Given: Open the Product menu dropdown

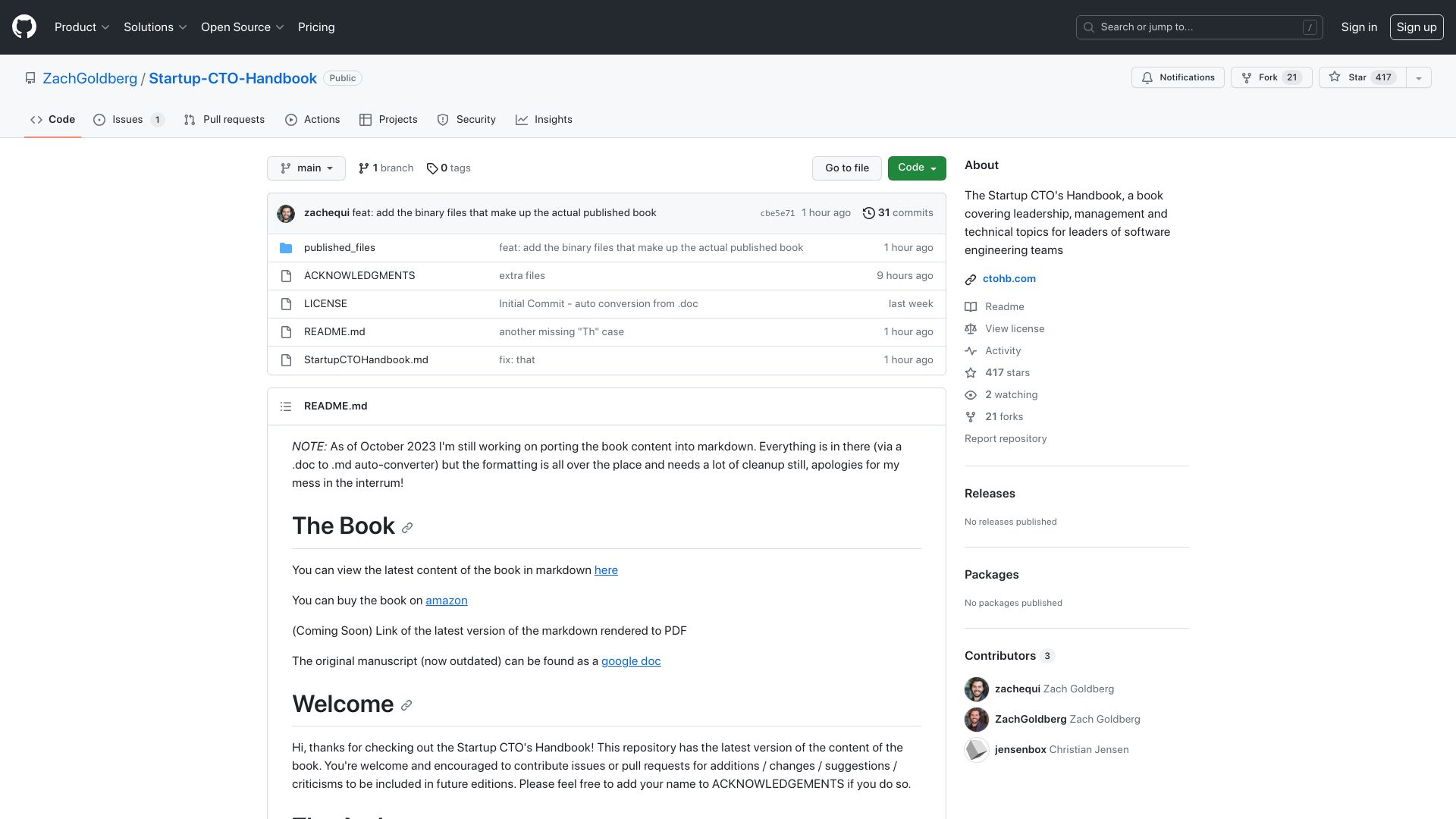Looking at the screenshot, I should click(x=82, y=27).
